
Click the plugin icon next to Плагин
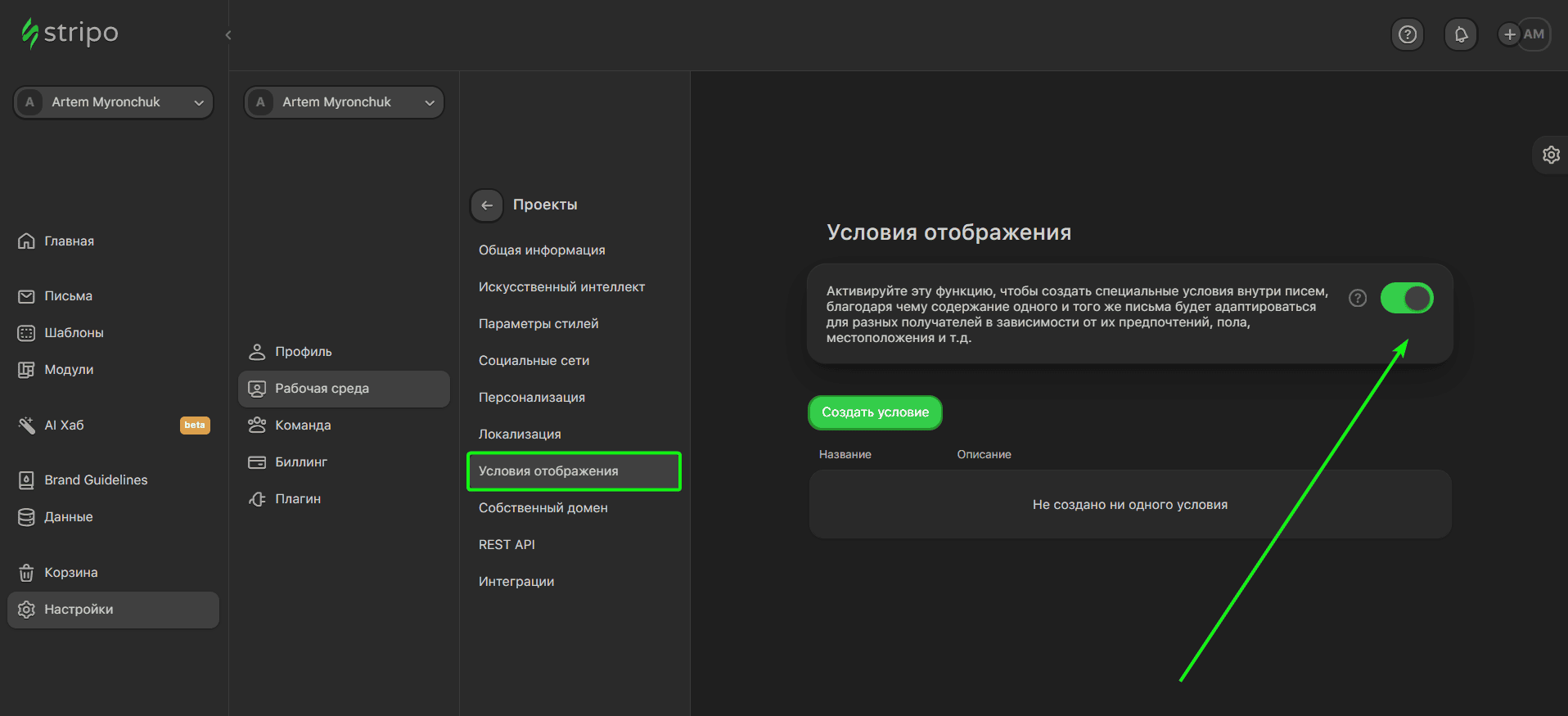[x=257, y=499]
